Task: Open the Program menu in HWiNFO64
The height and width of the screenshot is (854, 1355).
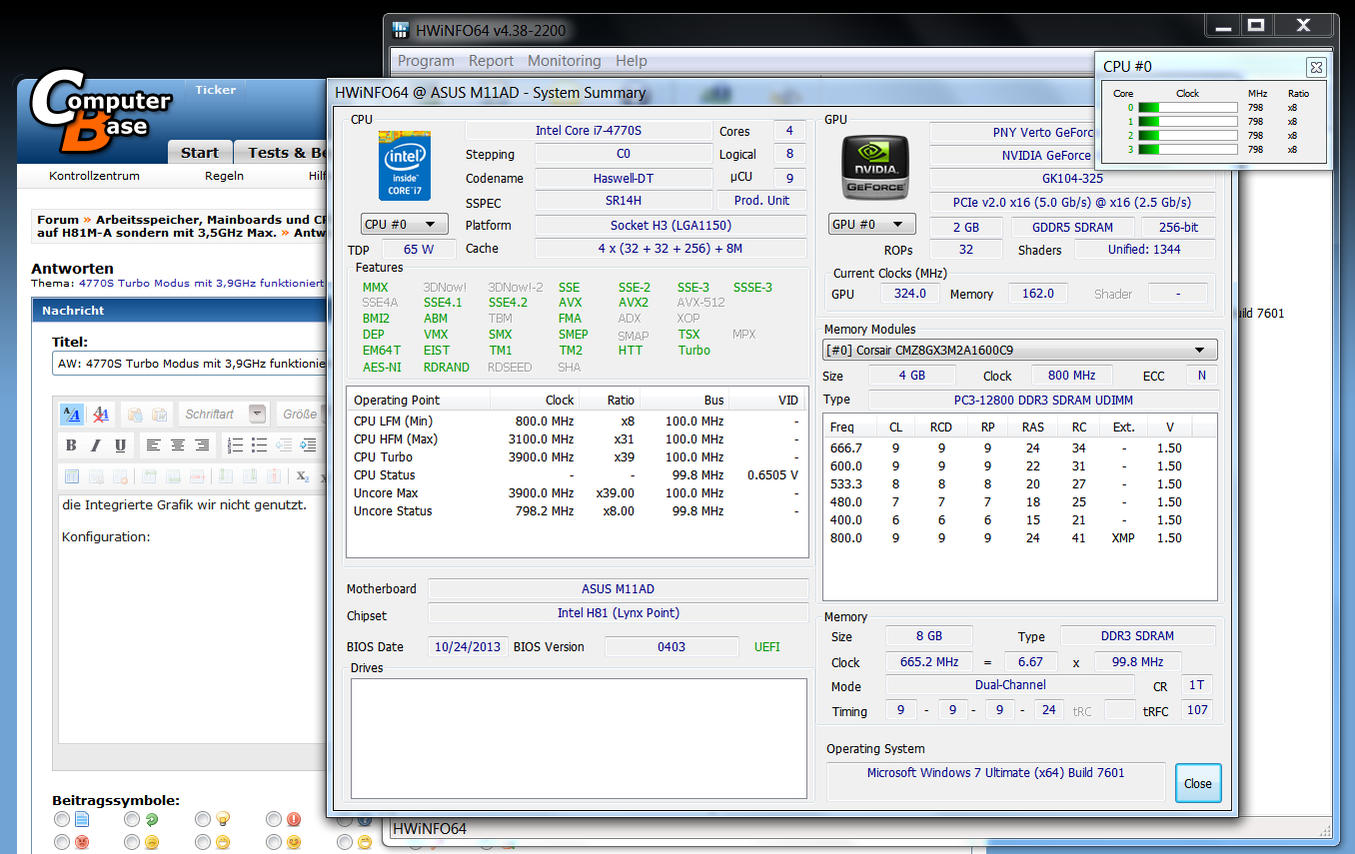Action: (426, 61)
